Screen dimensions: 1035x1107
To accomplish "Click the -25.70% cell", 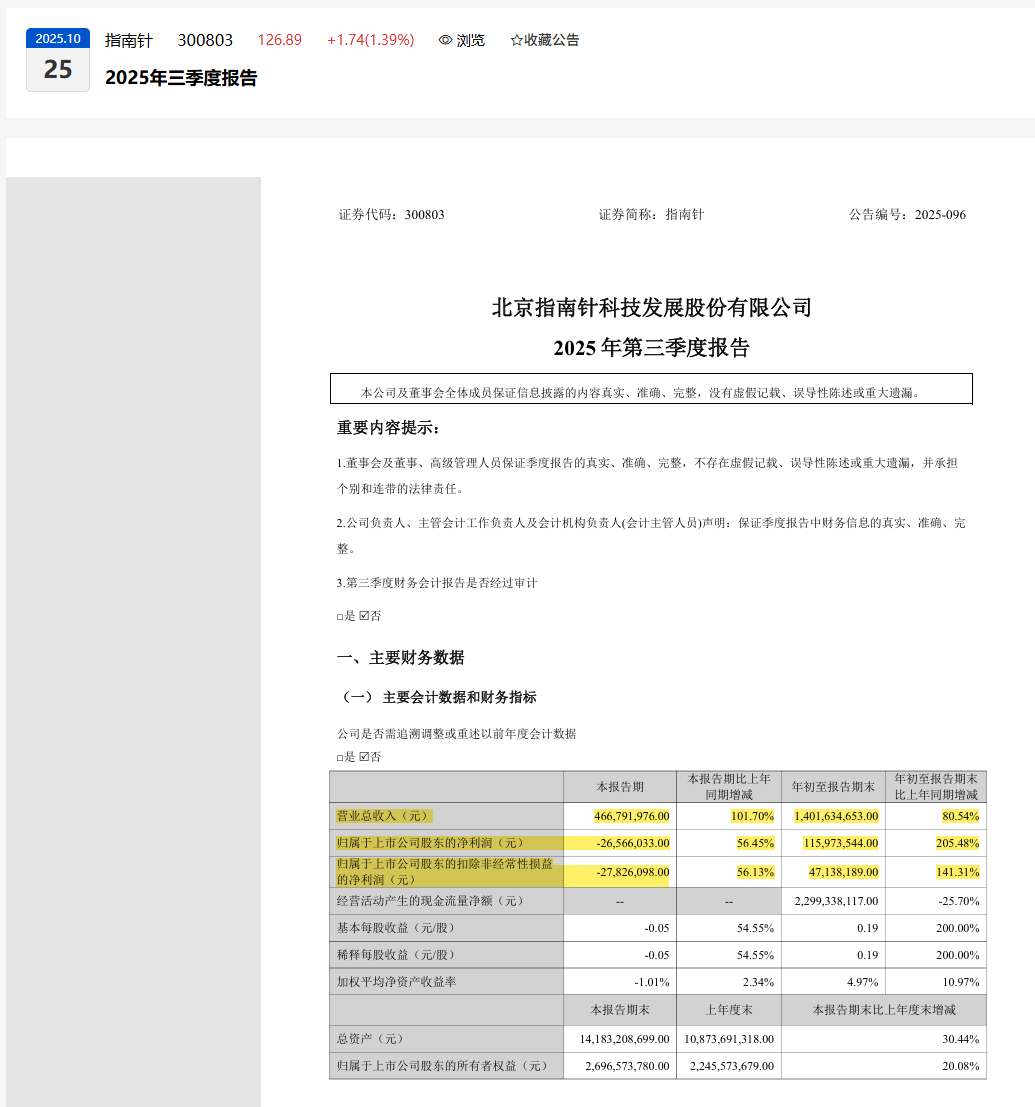I will click(958, 901).
